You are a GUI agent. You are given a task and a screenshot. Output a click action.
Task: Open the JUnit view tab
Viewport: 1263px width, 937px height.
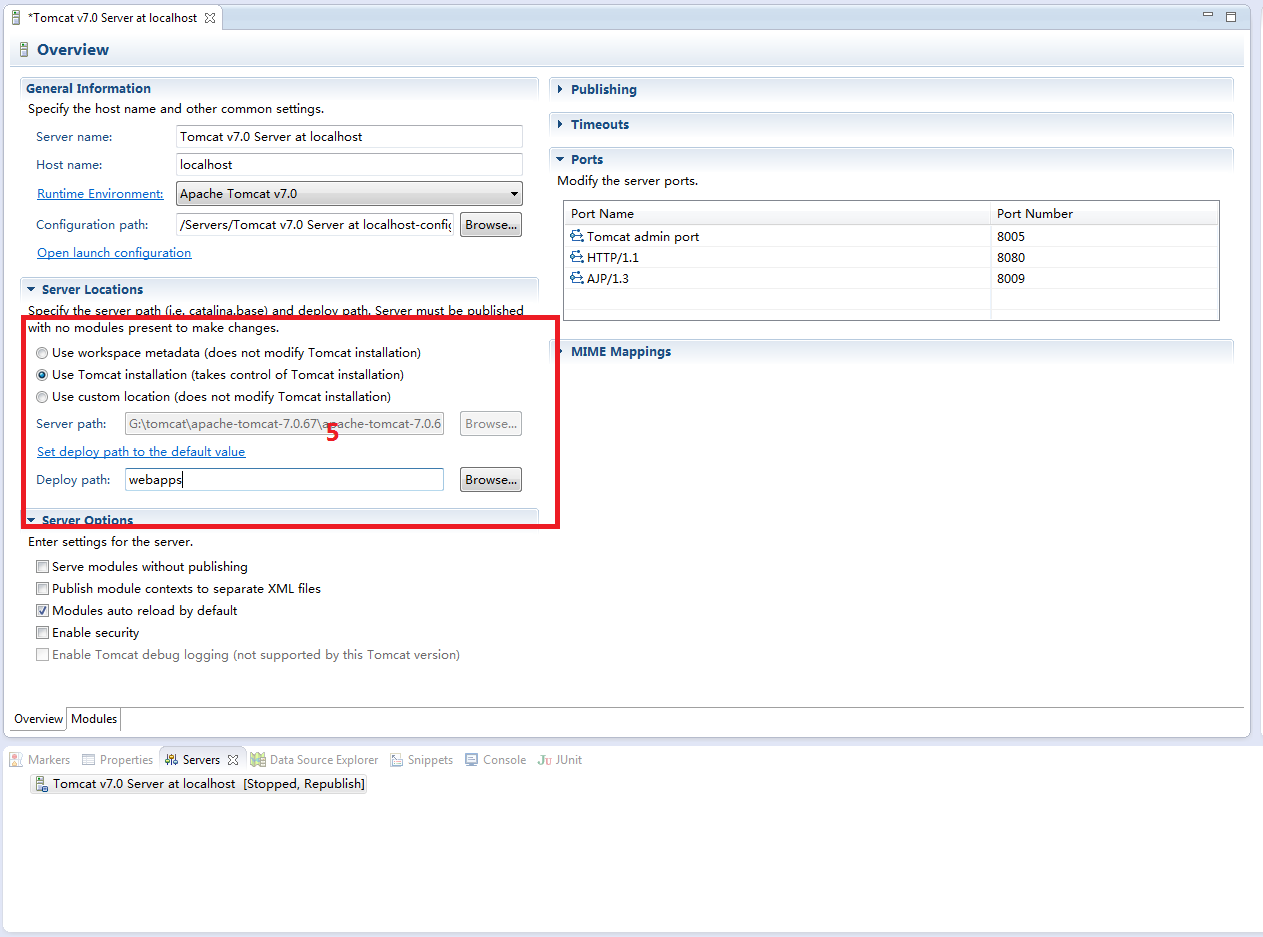[560, 760]
